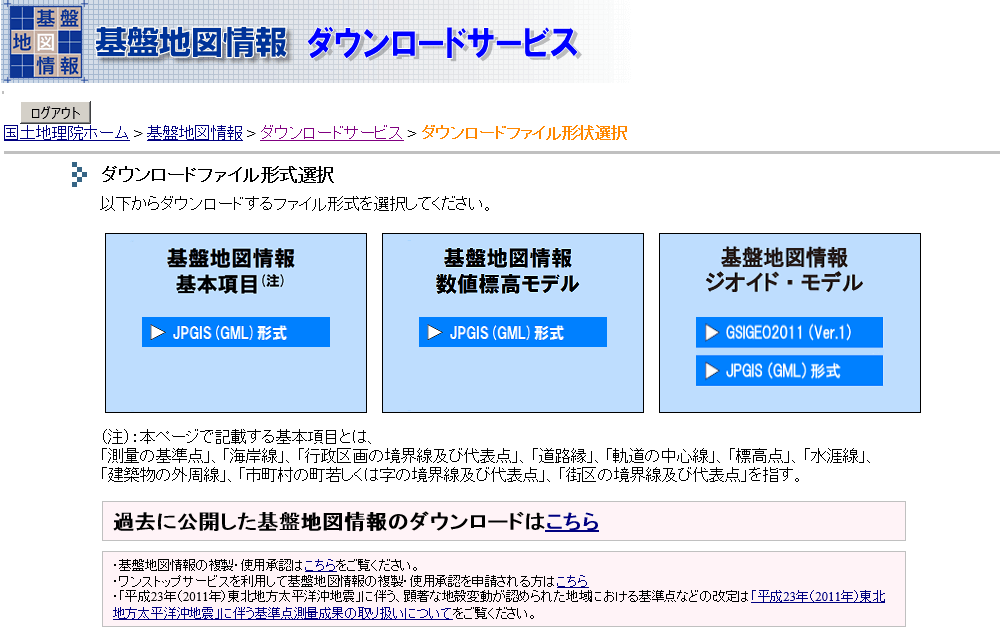This screenshot has height=640, width=1000.
Task: Click the ログアウト button
Action: (x=55, y=112)
